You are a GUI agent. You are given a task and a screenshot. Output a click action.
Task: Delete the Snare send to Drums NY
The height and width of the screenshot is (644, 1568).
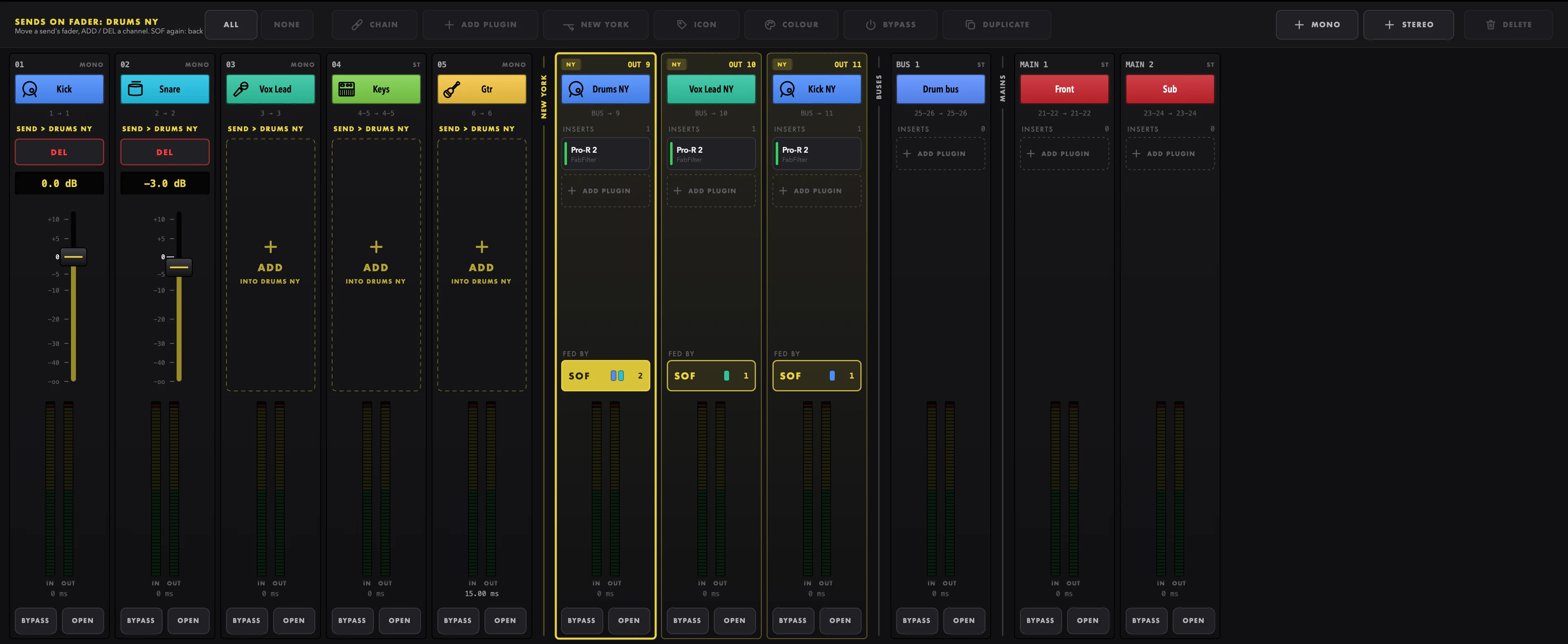[164, 152]
